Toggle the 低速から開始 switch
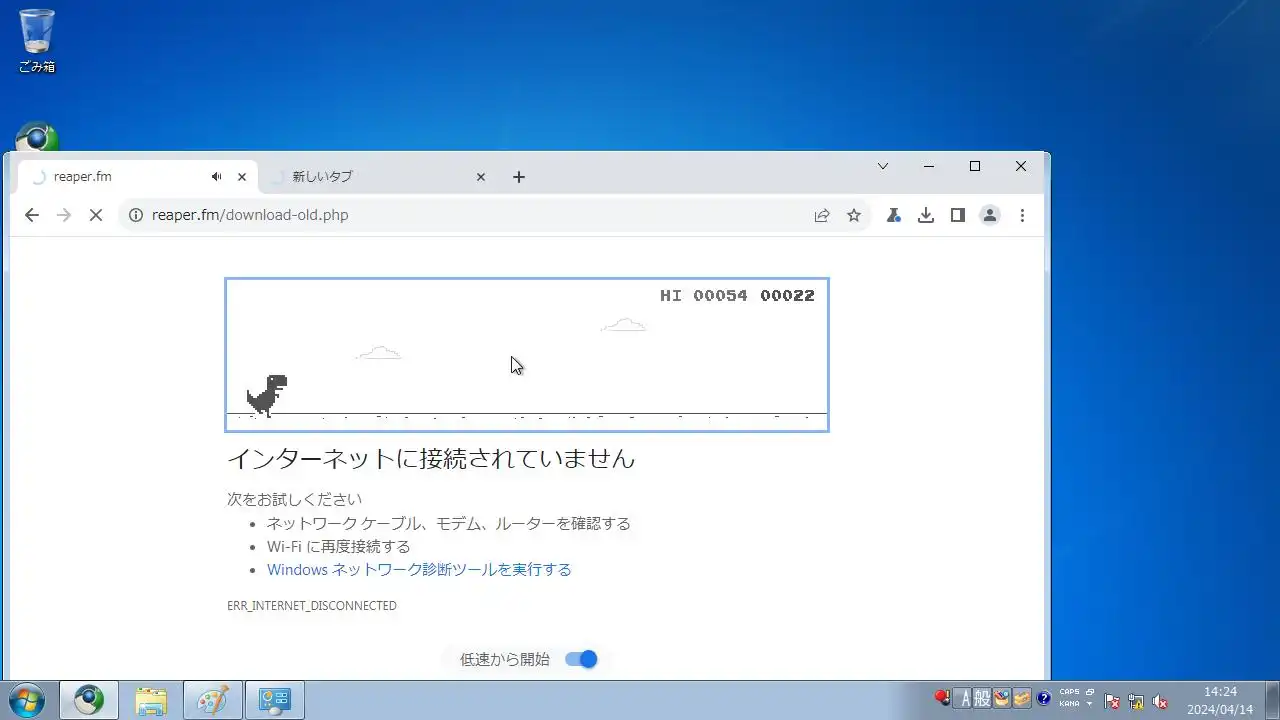The image size is (1280, 720). pyautogui.click(x=581, y=659)
